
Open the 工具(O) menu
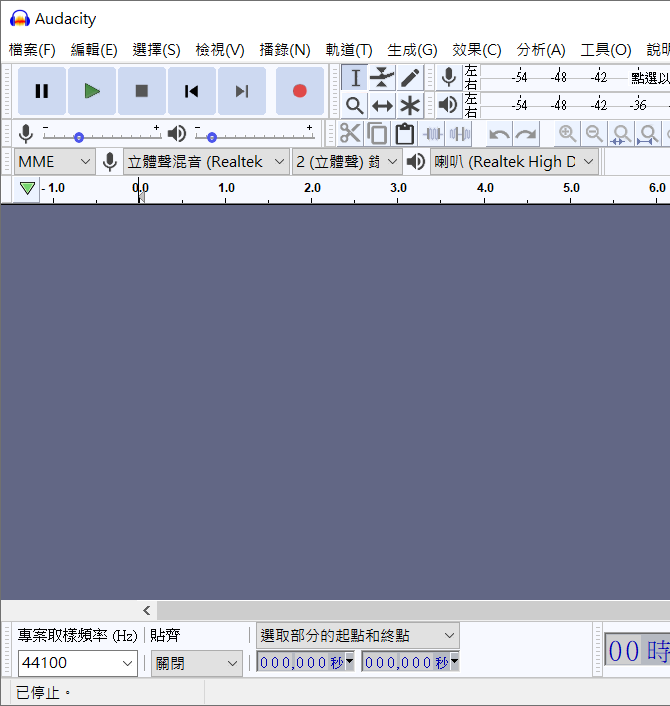click(606, 50)
